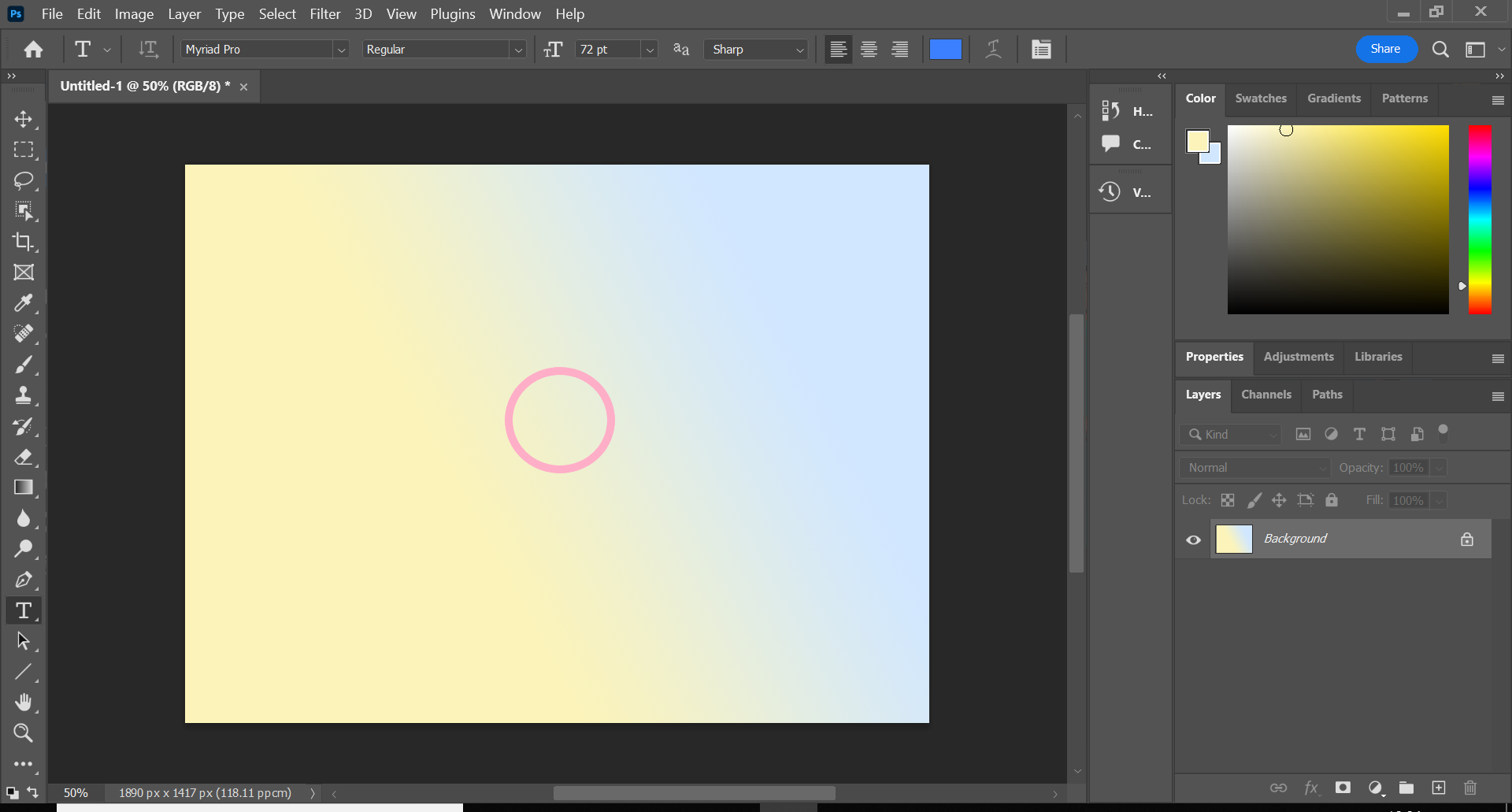The width and height of the screenshot is (1512, 812).
Task: Open the 72 pt font size dropdown
Action: pyautogui.click(x=650, y=50)
